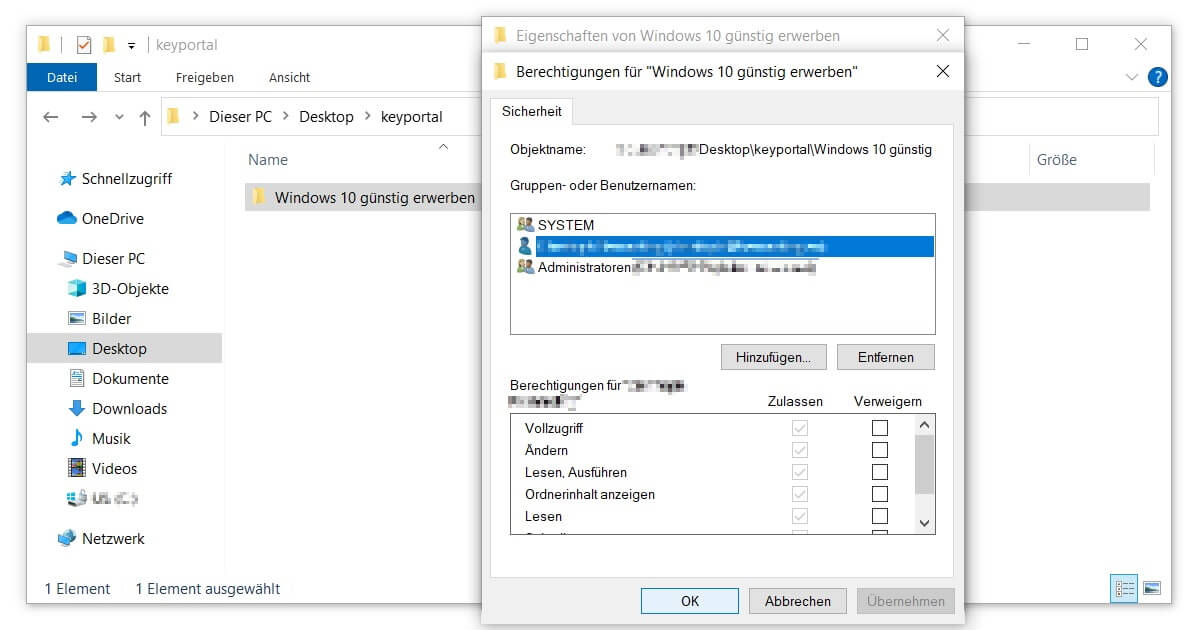Click the Videos film icon

[77, 468]
